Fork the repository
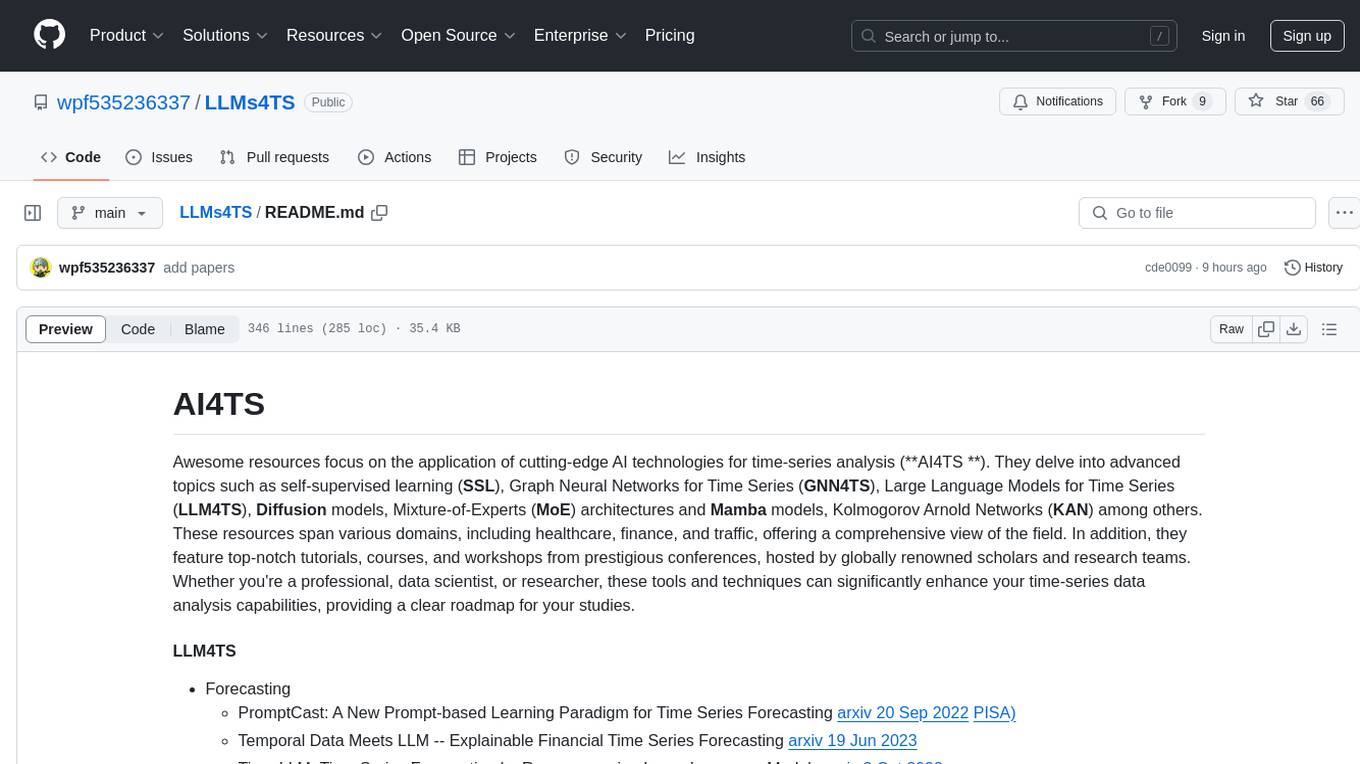This screenshot has height=764, width=1360. [1175, 102]
